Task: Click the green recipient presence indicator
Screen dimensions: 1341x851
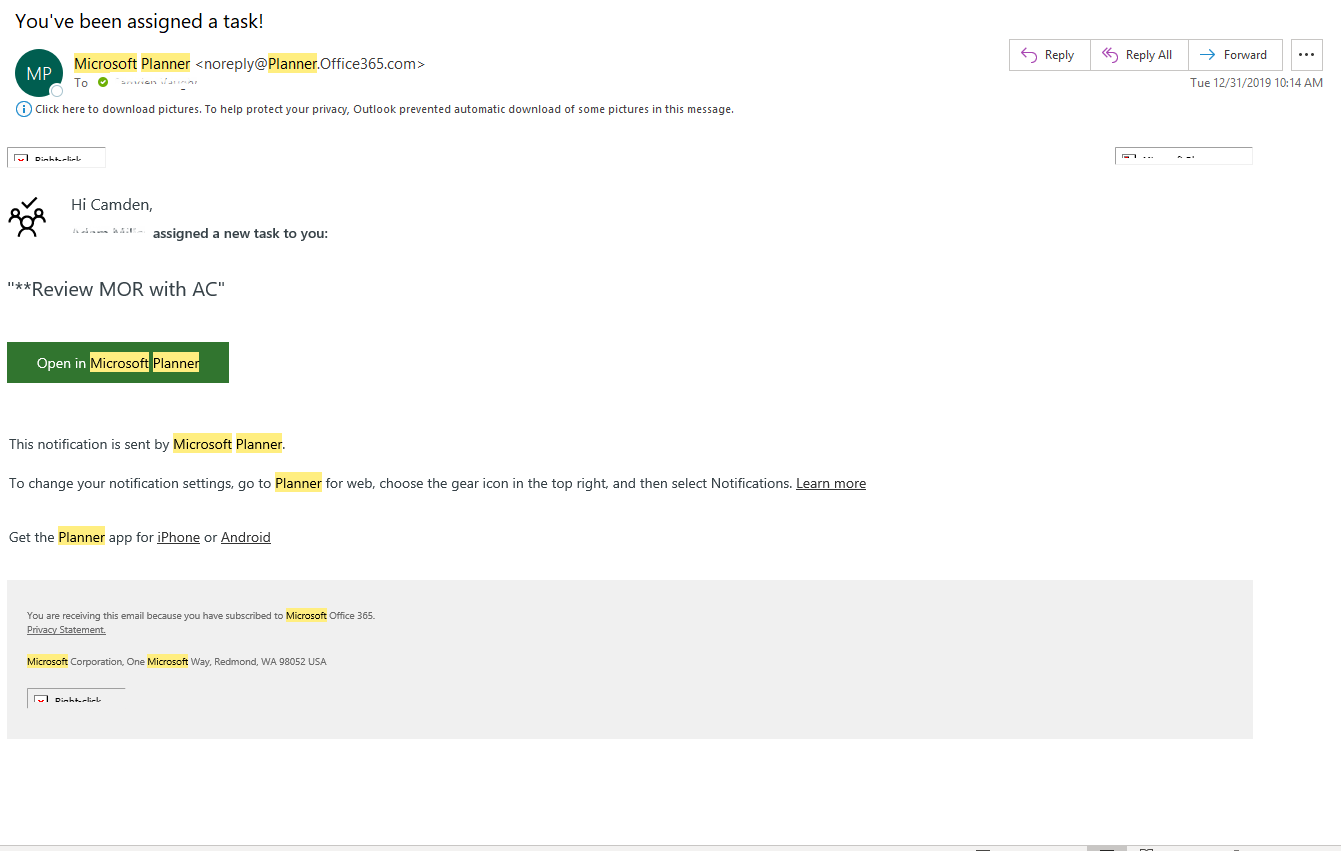Action: [103, 82]
